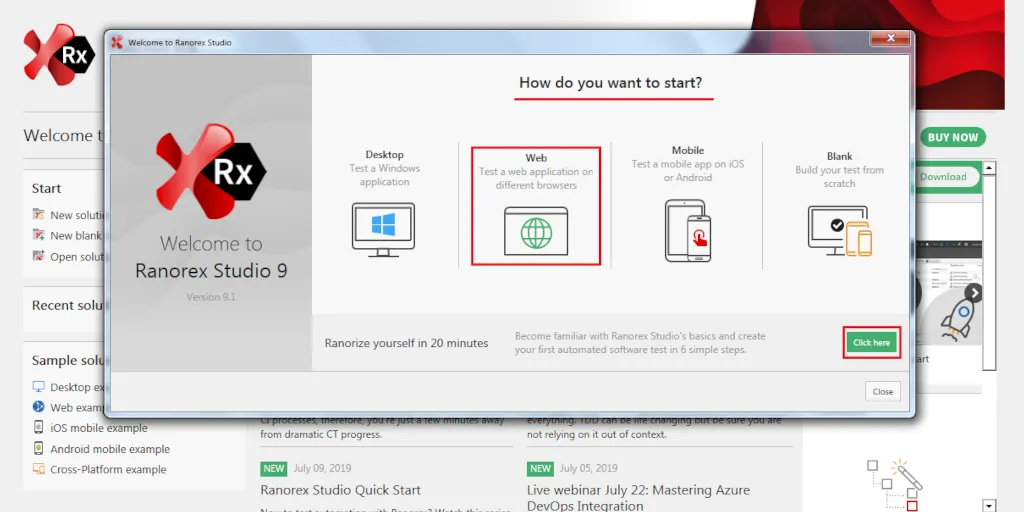This screenshot has width=1024, height=512.
Task: Click the NEW badge beside July 05, 2019
Action: pyautogui.click(x=540, y=468)
